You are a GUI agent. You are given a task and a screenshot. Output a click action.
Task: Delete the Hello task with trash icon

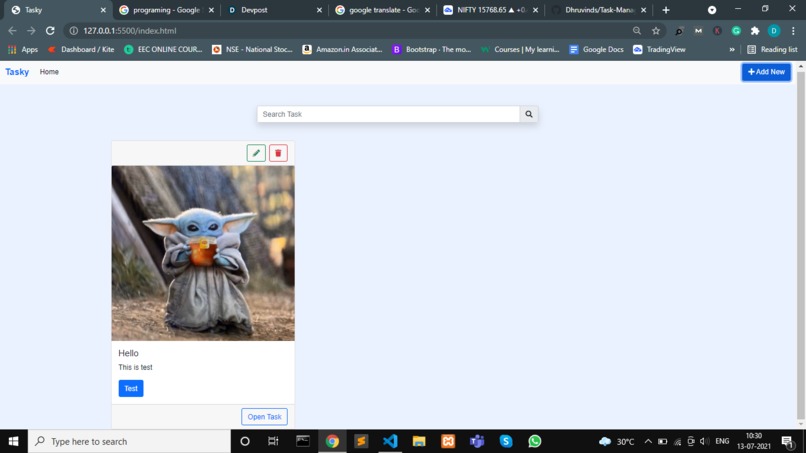tap(278, 153)
